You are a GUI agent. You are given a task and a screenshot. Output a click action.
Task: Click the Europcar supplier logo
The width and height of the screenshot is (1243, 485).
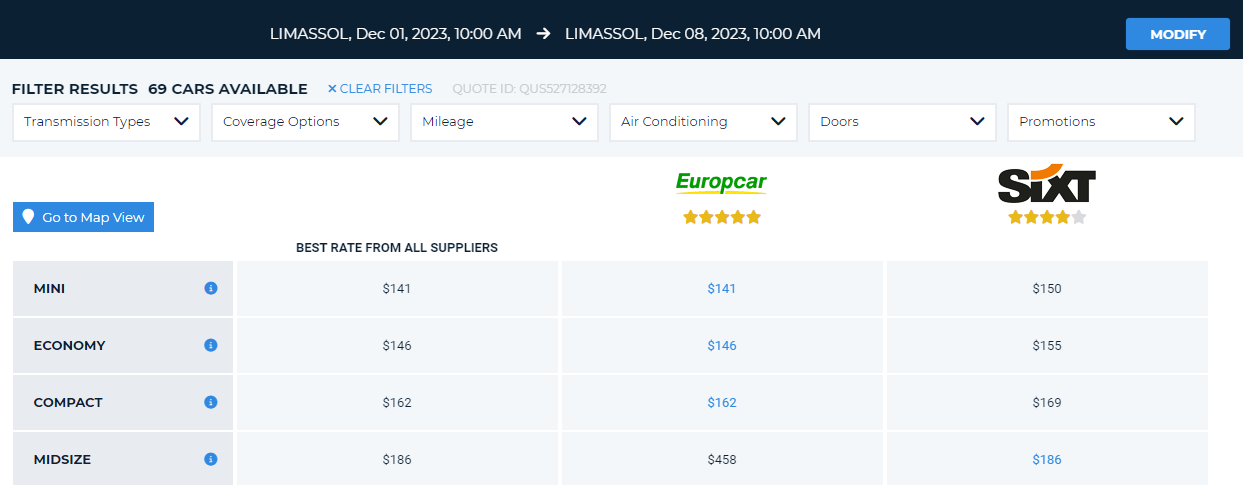pyautogui.click(x=721, y=182)
